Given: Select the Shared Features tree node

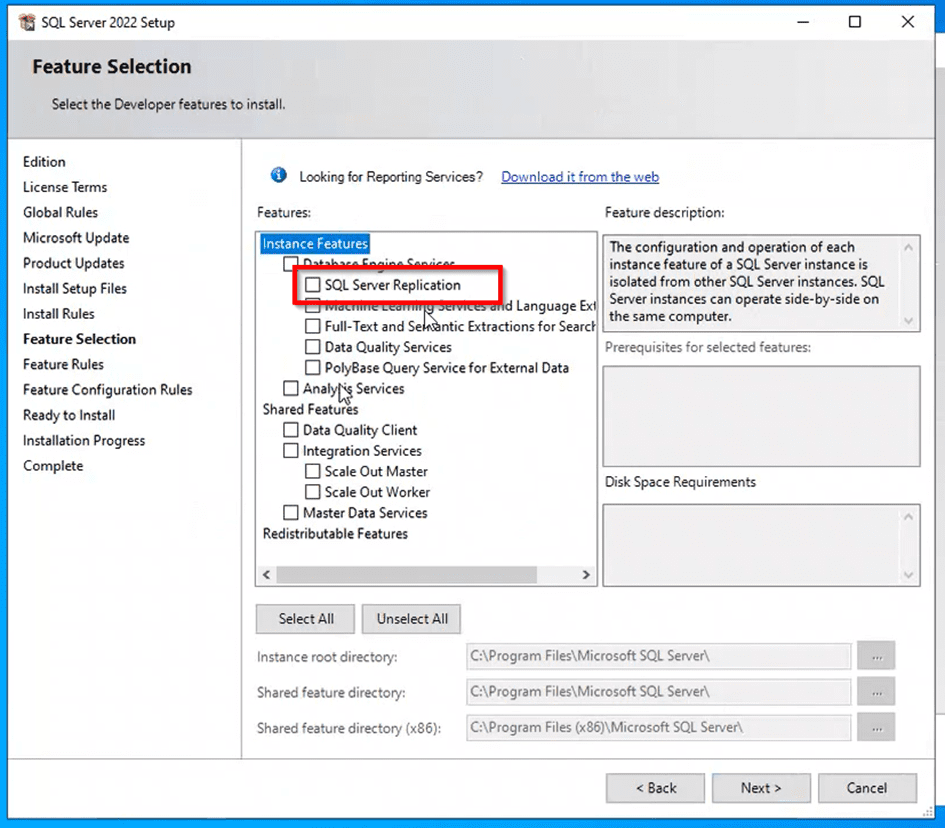Looking at the screenshot, I should click(x=310, y=409).
